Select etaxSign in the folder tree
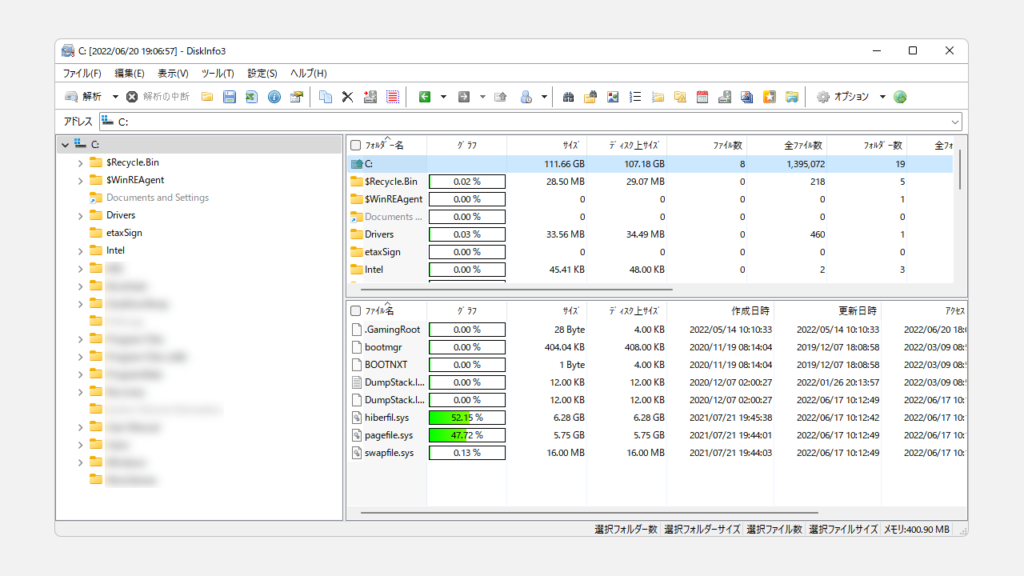Viewport: 1024px width, 576px height. [124, 232]
